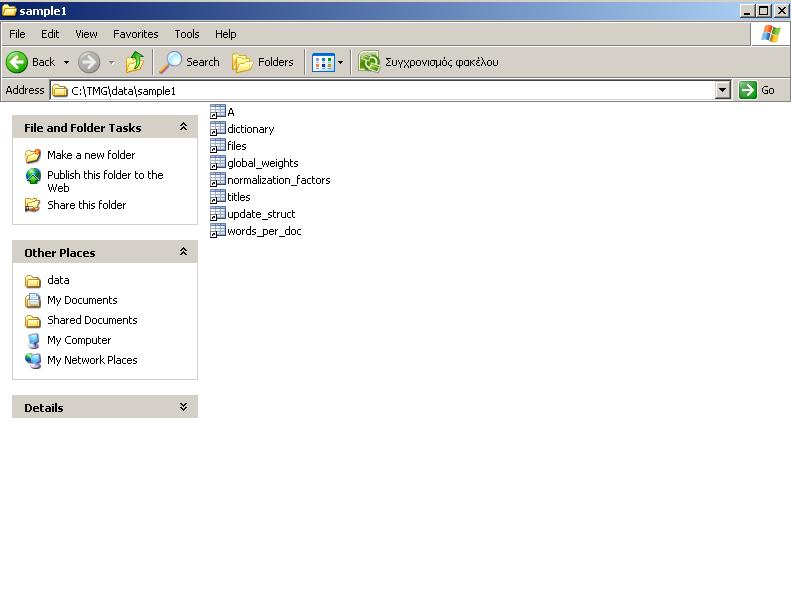Screen dimensions: 791x594
Task: Expand the Details panel
Action: point(183,407)
